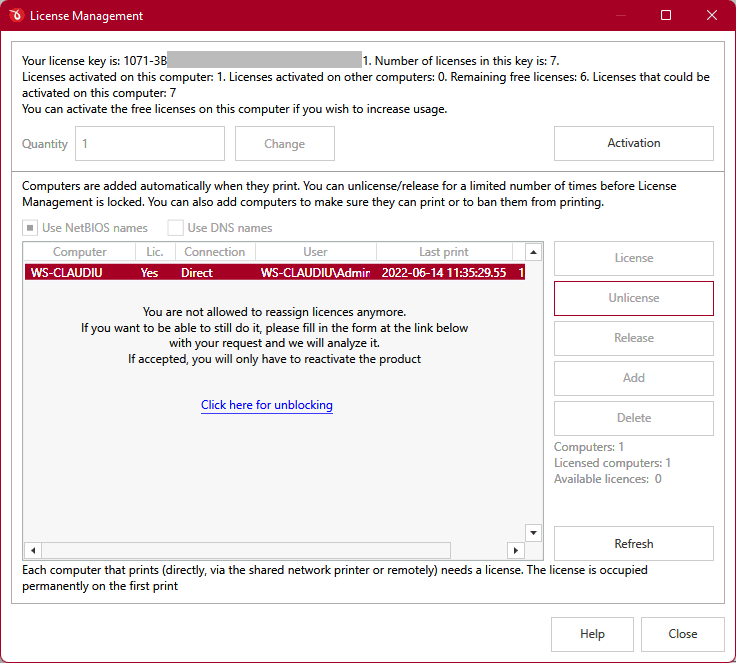Open the Click here for unblocking link
The height and width of the screenshot is (663, 736).
(x=267, y=405)
